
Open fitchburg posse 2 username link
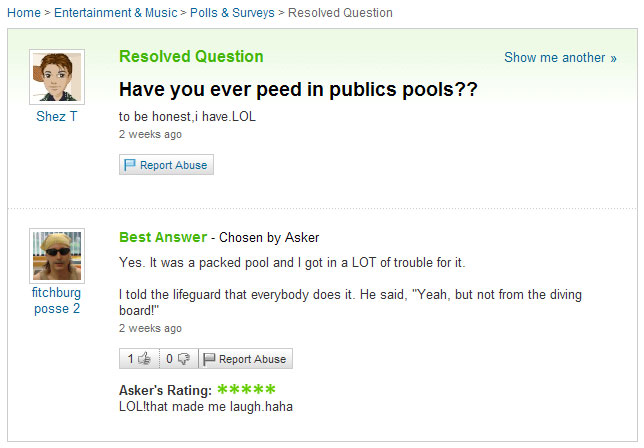57,301
